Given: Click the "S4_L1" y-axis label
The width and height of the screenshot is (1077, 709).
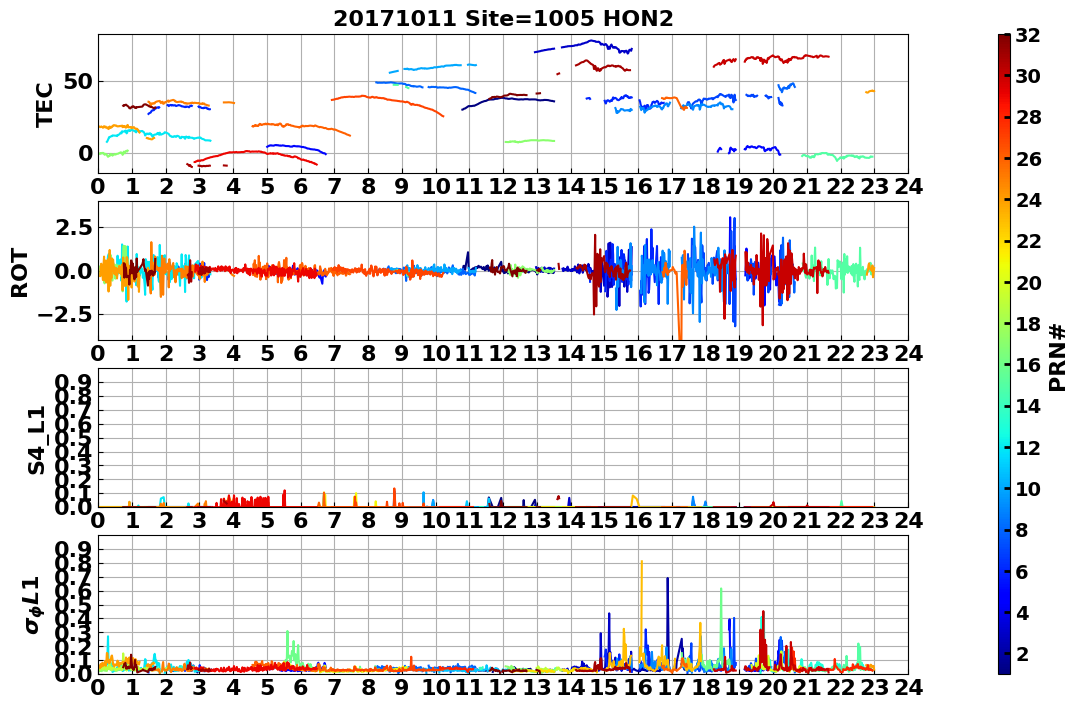Looking at the screenshot, I should [x=36, y=440].
